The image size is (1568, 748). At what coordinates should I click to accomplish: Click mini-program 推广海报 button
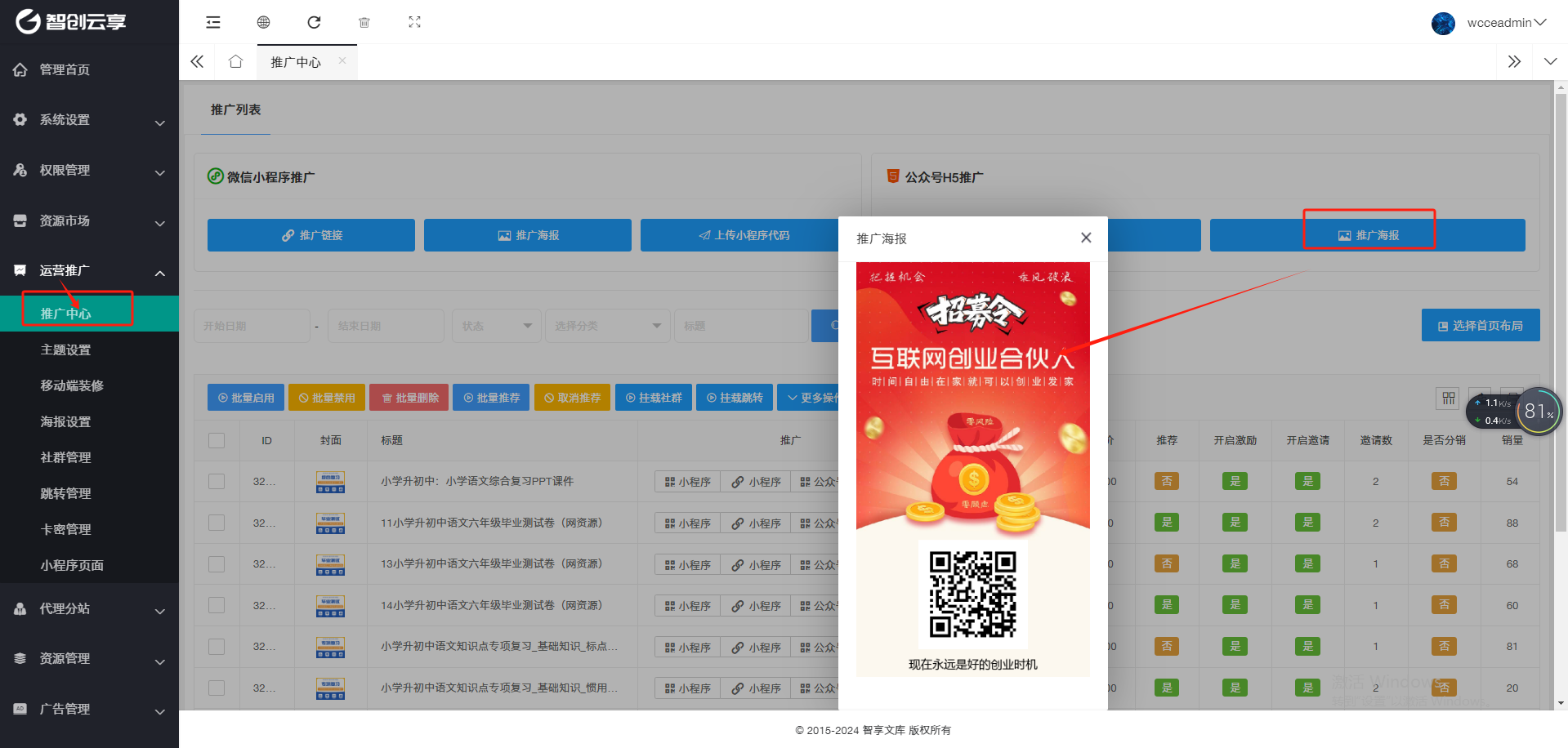coord(528,235)
